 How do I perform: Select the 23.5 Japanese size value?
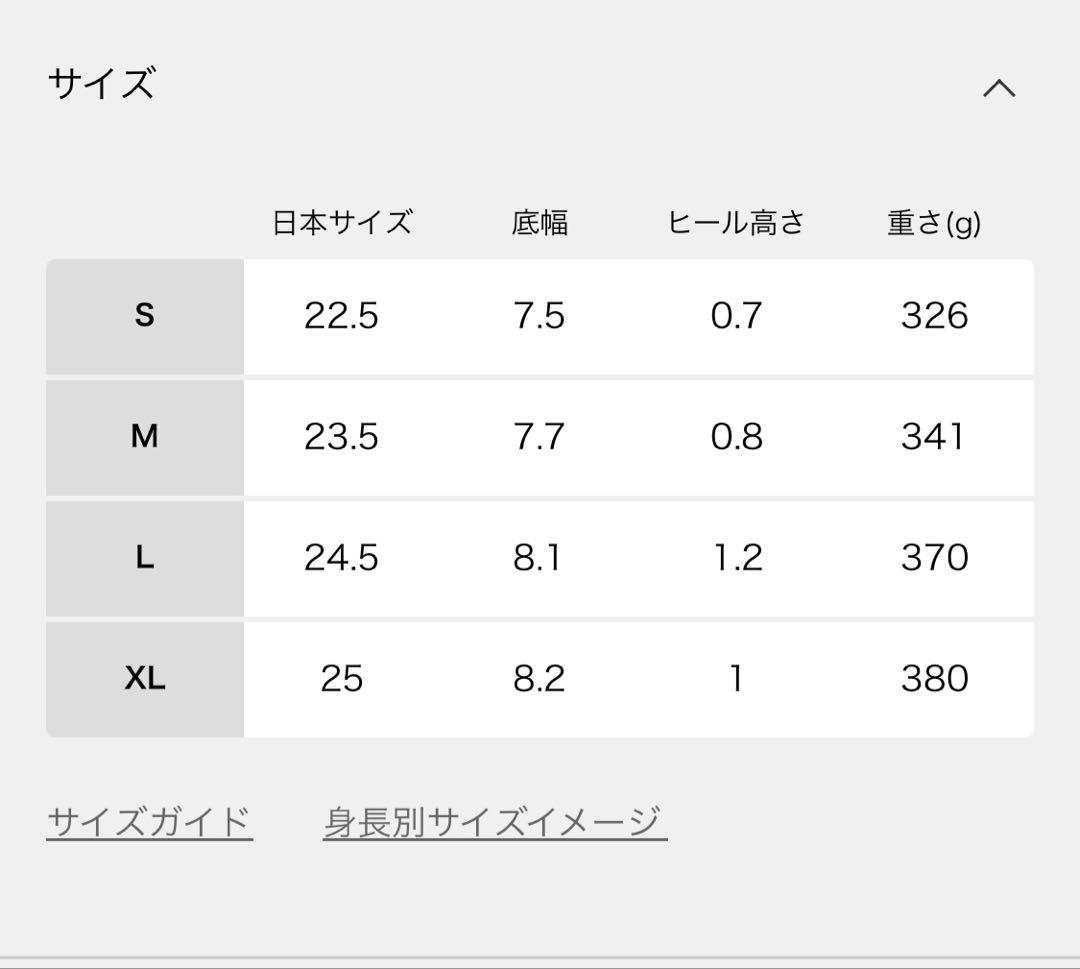(x=342, y=437)
